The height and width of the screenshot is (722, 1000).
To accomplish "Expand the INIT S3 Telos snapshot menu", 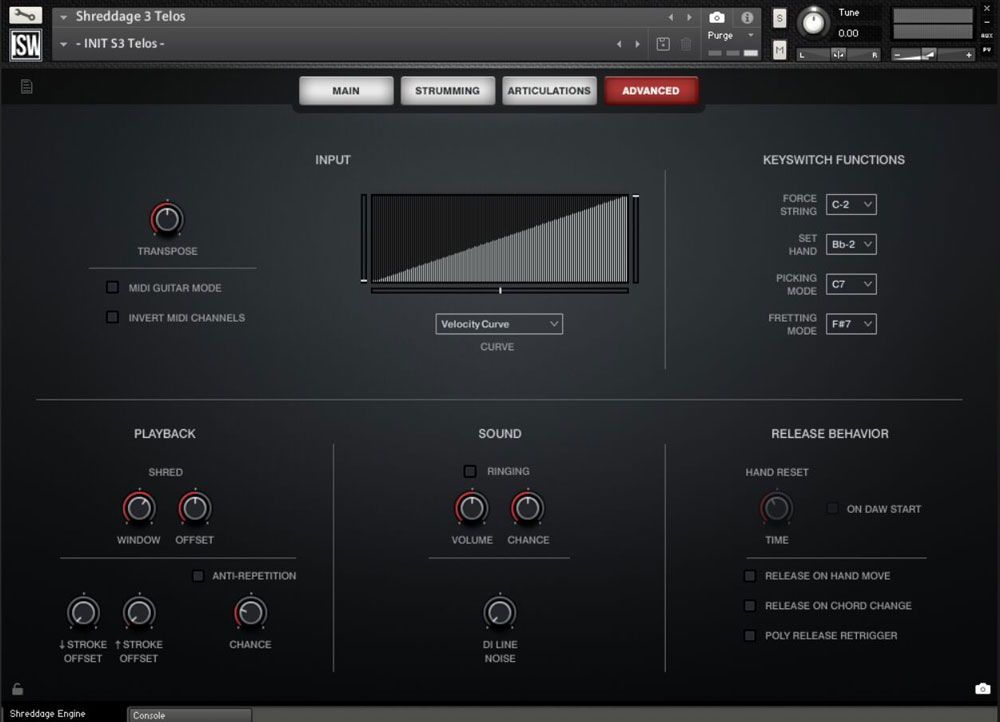I will point(63,44).
